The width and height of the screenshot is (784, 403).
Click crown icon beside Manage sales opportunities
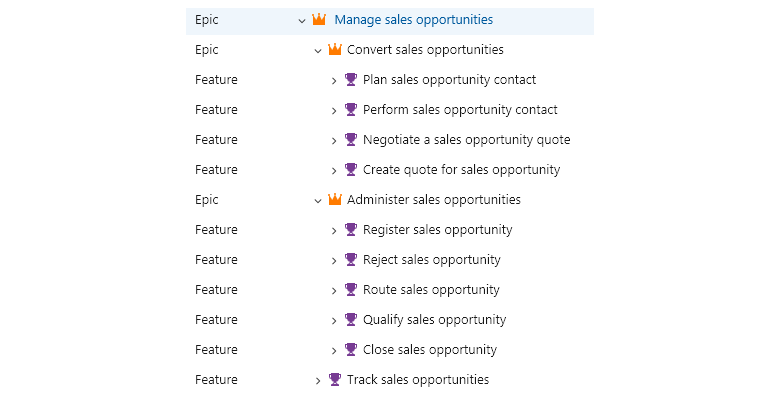(x=319, y=20)
